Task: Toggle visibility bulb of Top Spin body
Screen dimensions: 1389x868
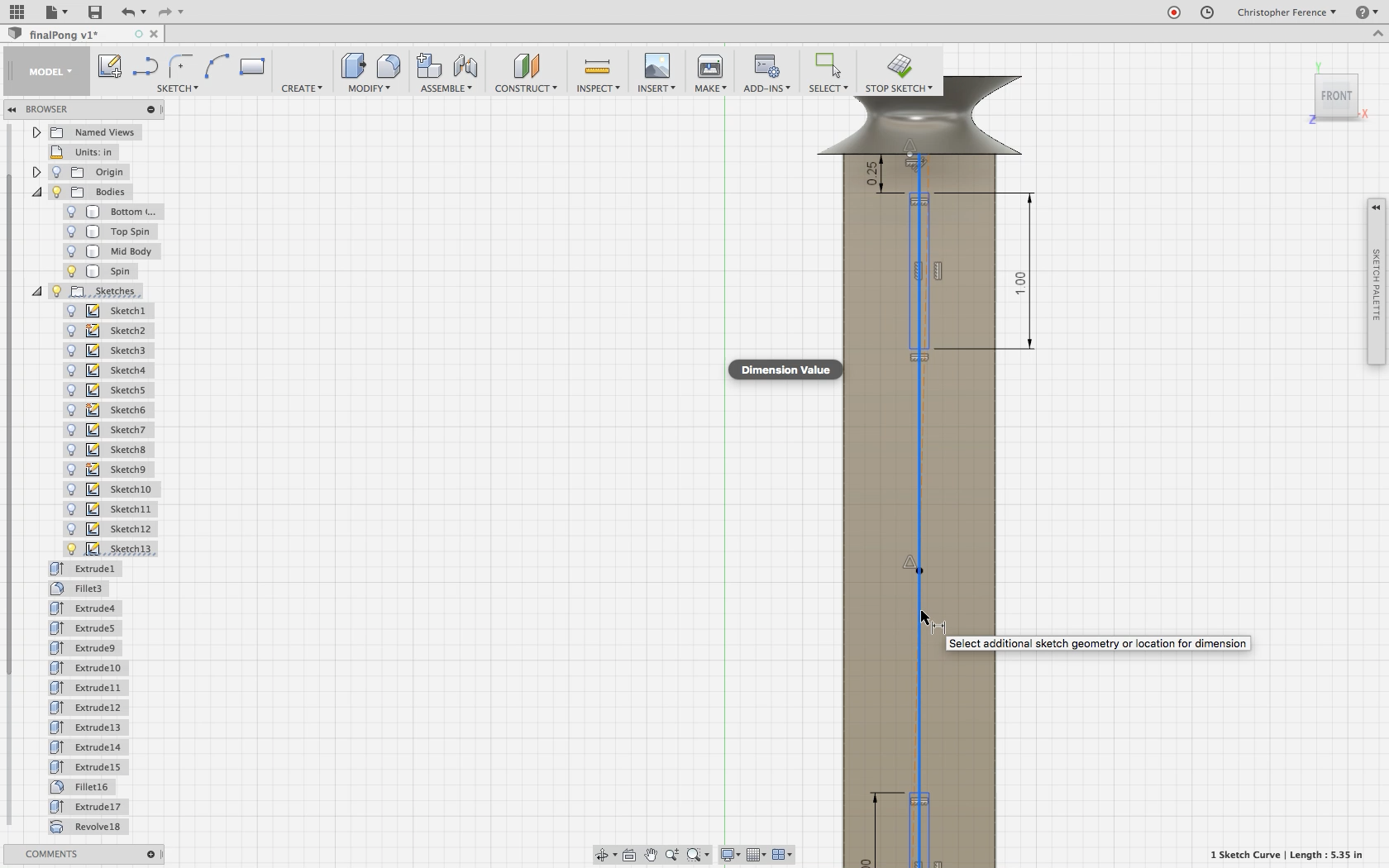Action: click(71, 231)
